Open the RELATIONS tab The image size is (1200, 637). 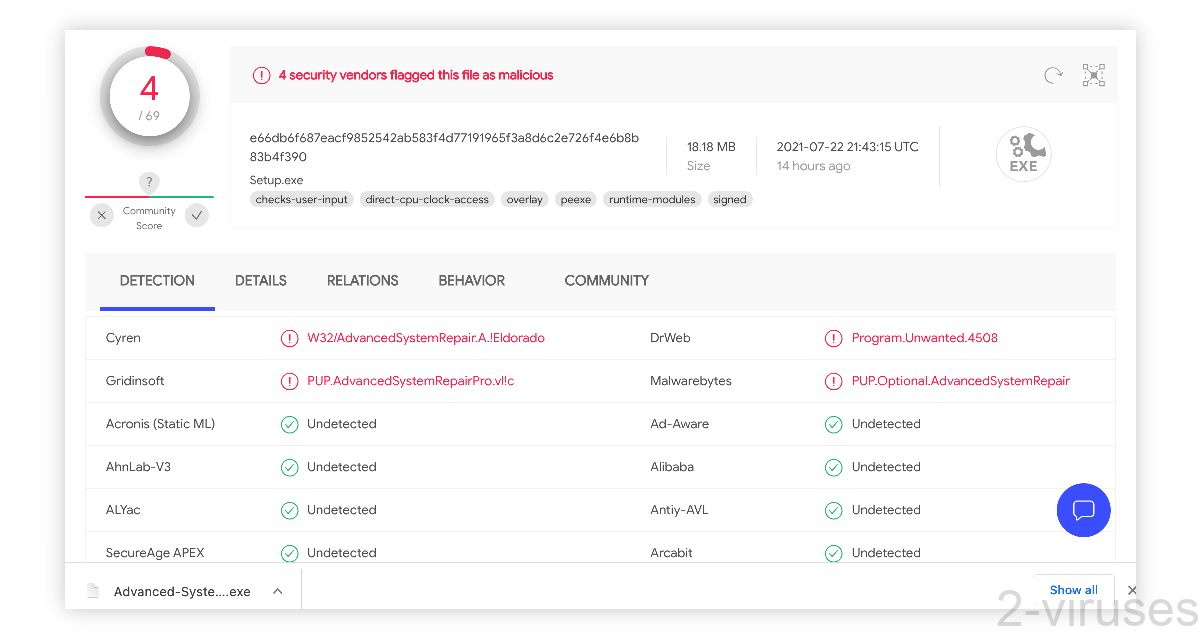pos(363,281)
